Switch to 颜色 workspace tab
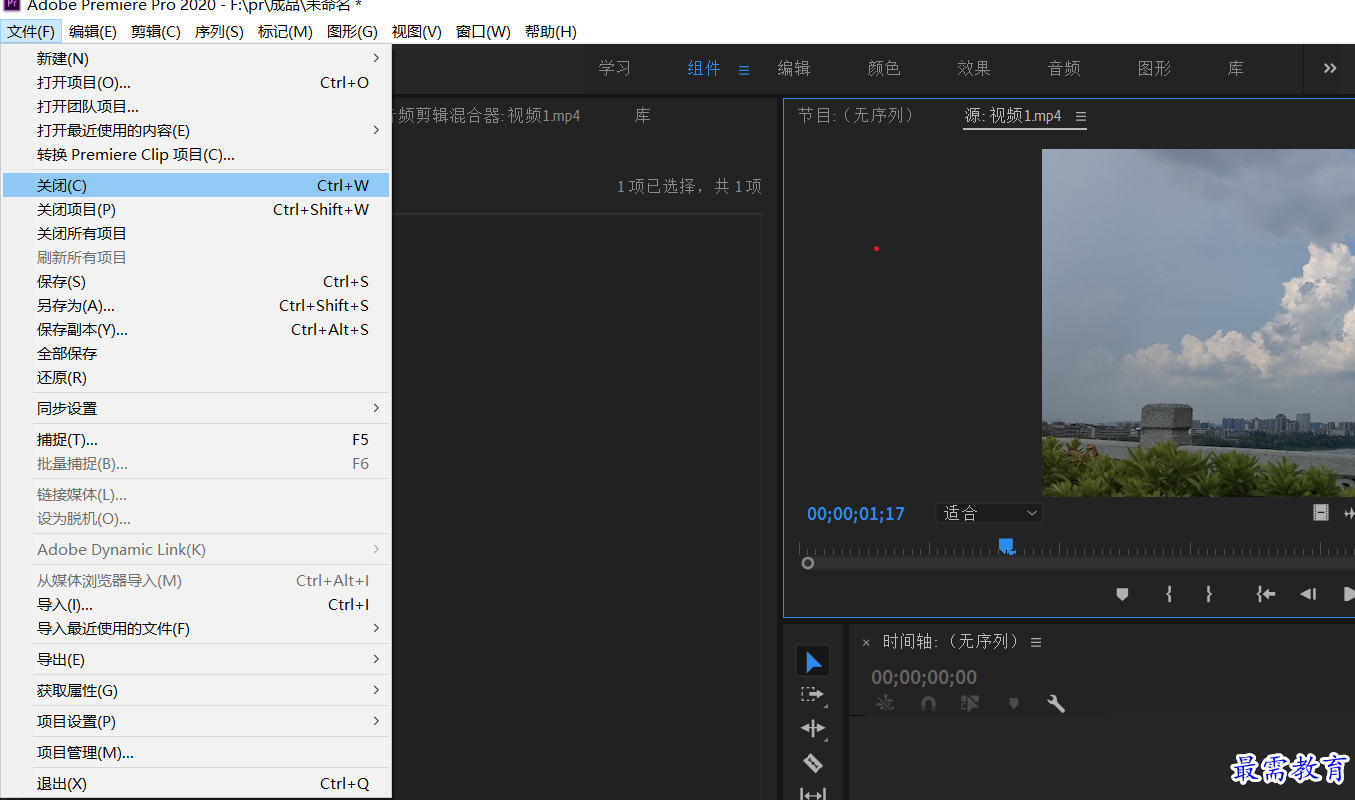 [x=884, y=68]
